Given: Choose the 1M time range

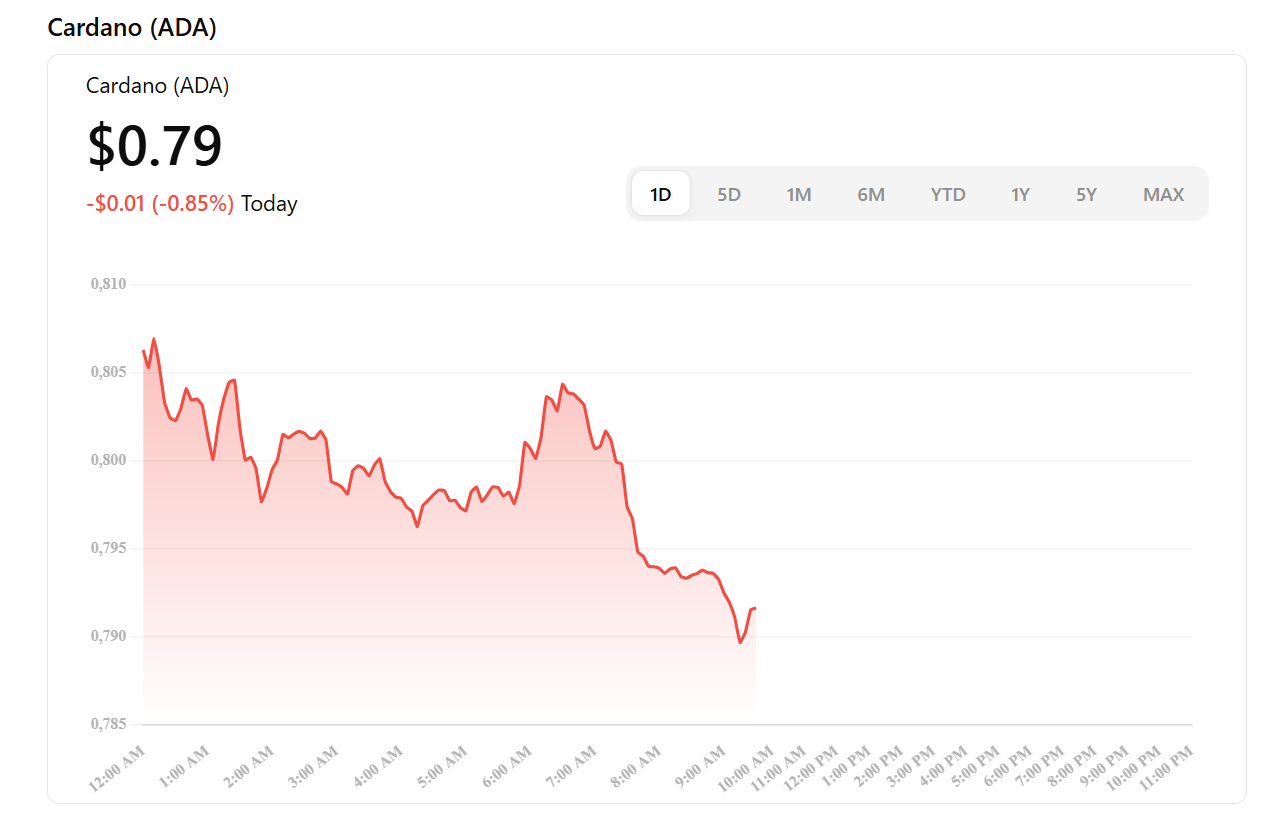Looking at the screenshot, I should 798,194.
